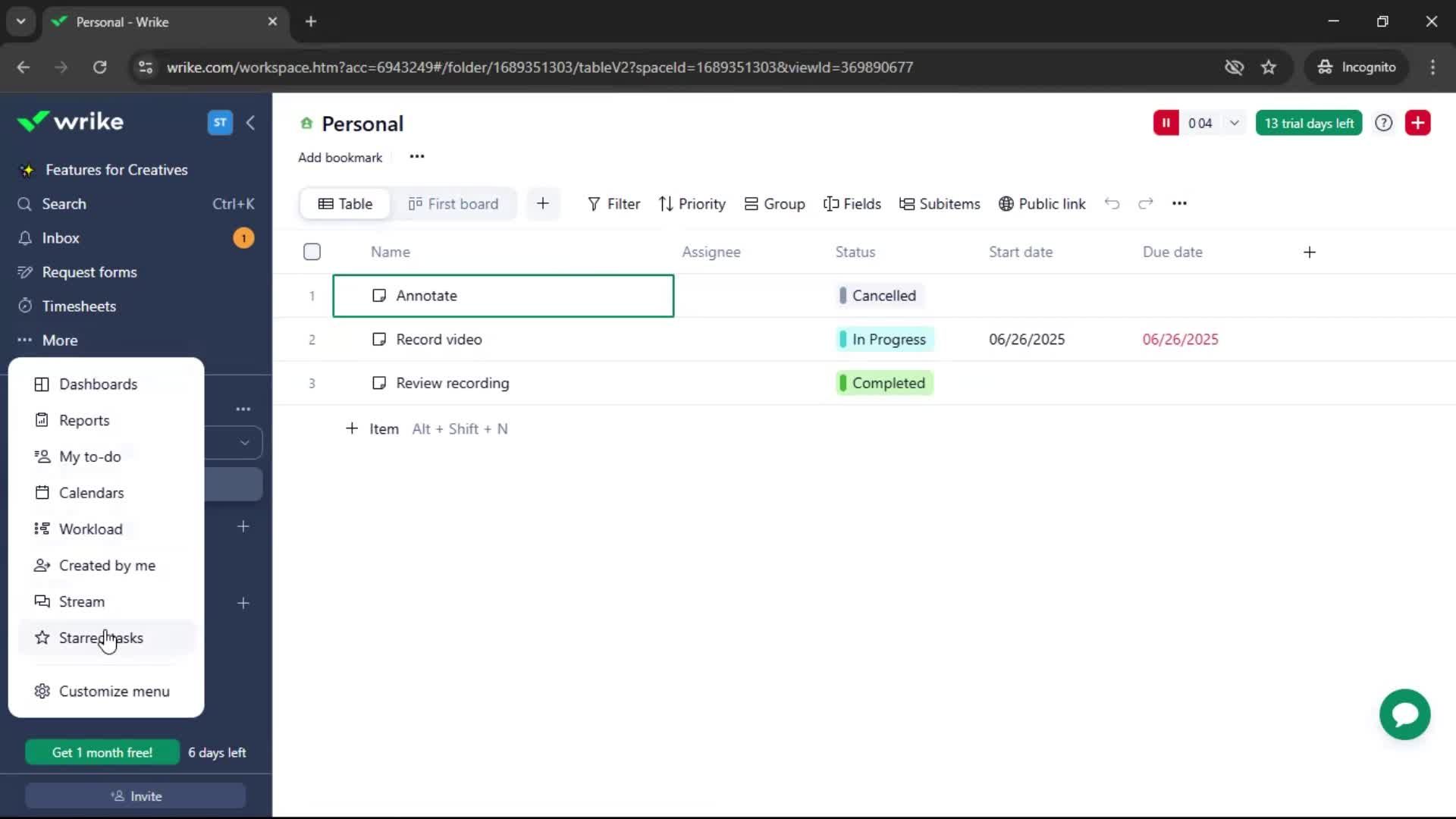Sort by the Name column header

click(391, 252)
